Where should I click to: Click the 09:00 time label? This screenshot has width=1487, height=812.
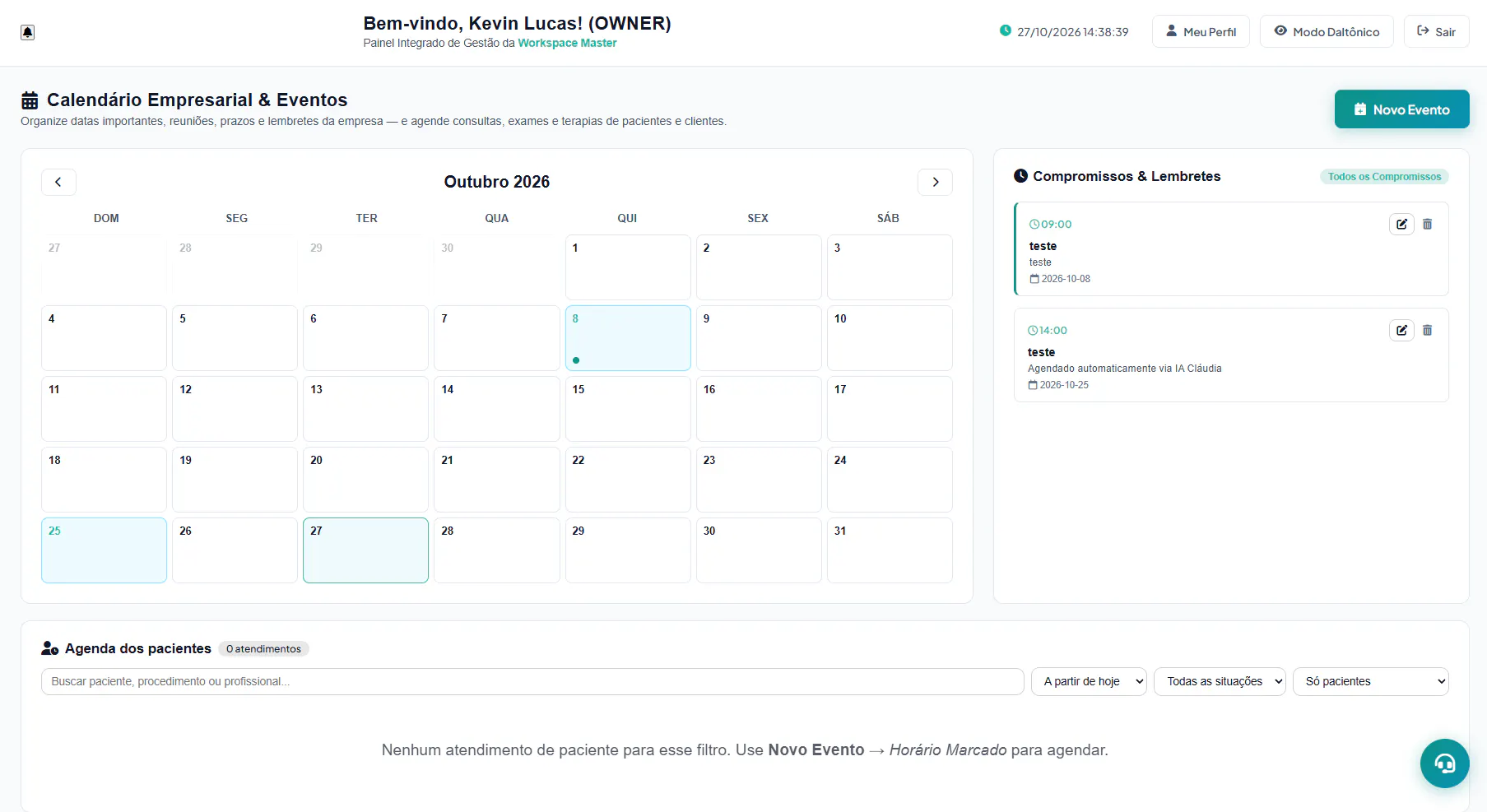[1051, 224]
